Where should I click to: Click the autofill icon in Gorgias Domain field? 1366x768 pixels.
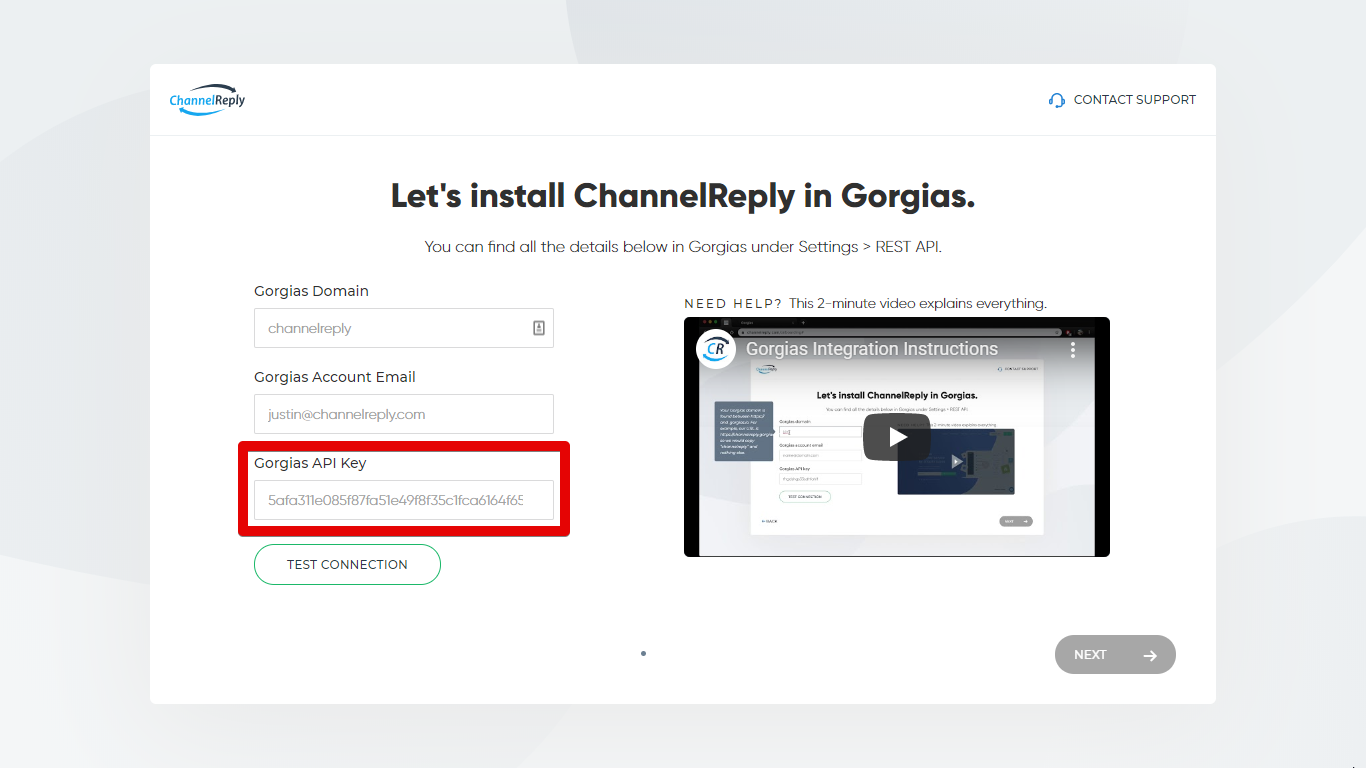pyautogui.click(x=539, y=328)
